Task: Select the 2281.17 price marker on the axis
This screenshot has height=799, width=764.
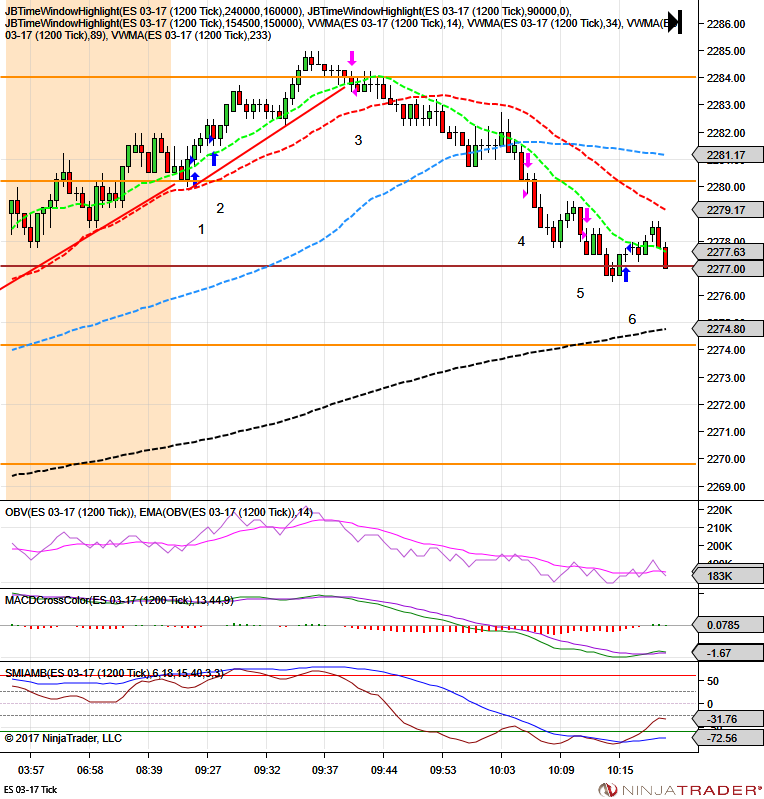Action: coord(728,155)
